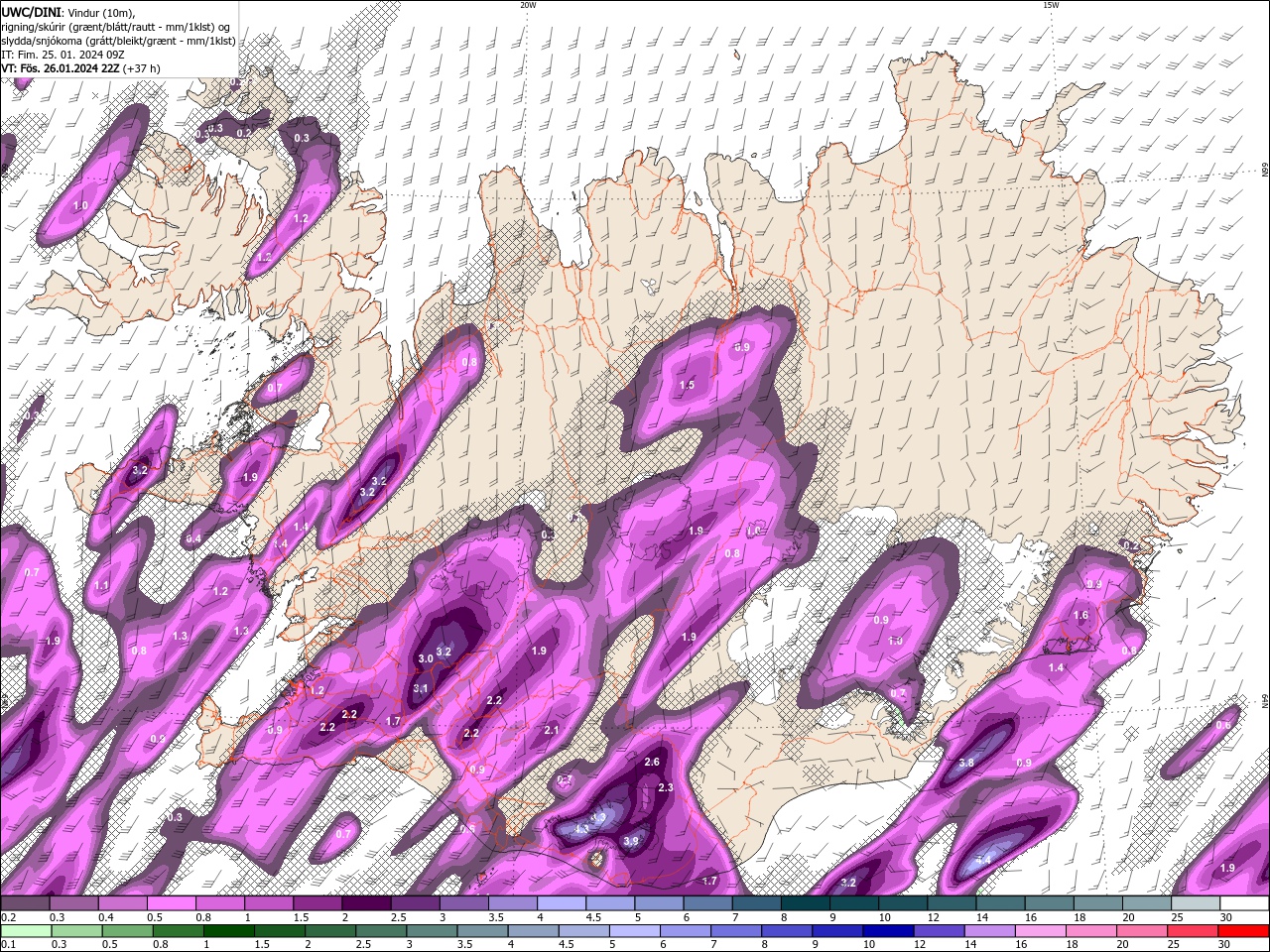
Task: Click the 2.6 precipitation value on the map
Action: click(652, 762)
